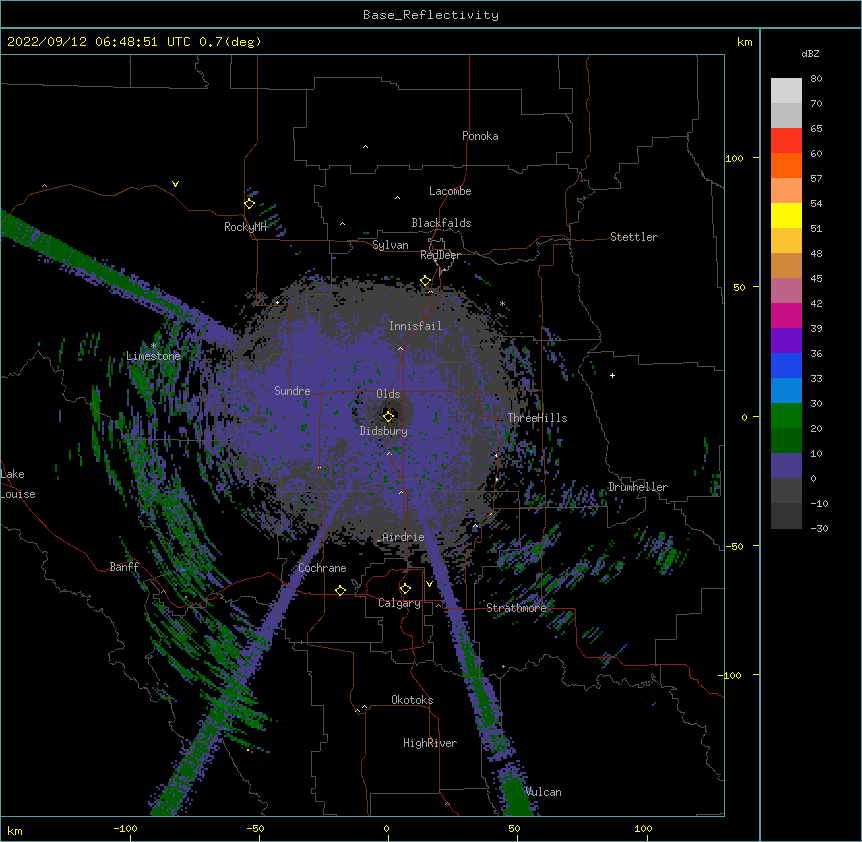862x842 pixels.
Task: Select the yellow v marker northeast of Calgary
Action: coord(429,584)
